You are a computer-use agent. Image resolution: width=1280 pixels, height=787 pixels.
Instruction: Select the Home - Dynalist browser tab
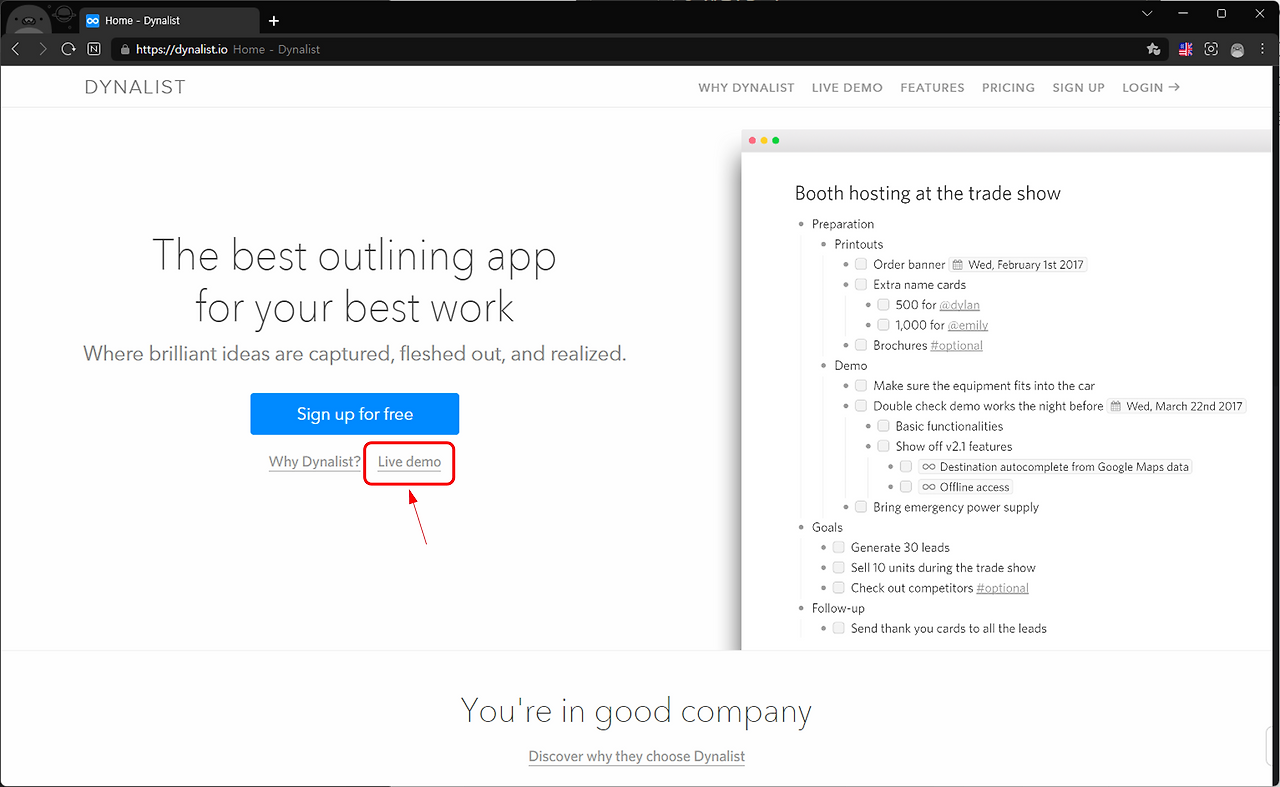tap(168, 20)
